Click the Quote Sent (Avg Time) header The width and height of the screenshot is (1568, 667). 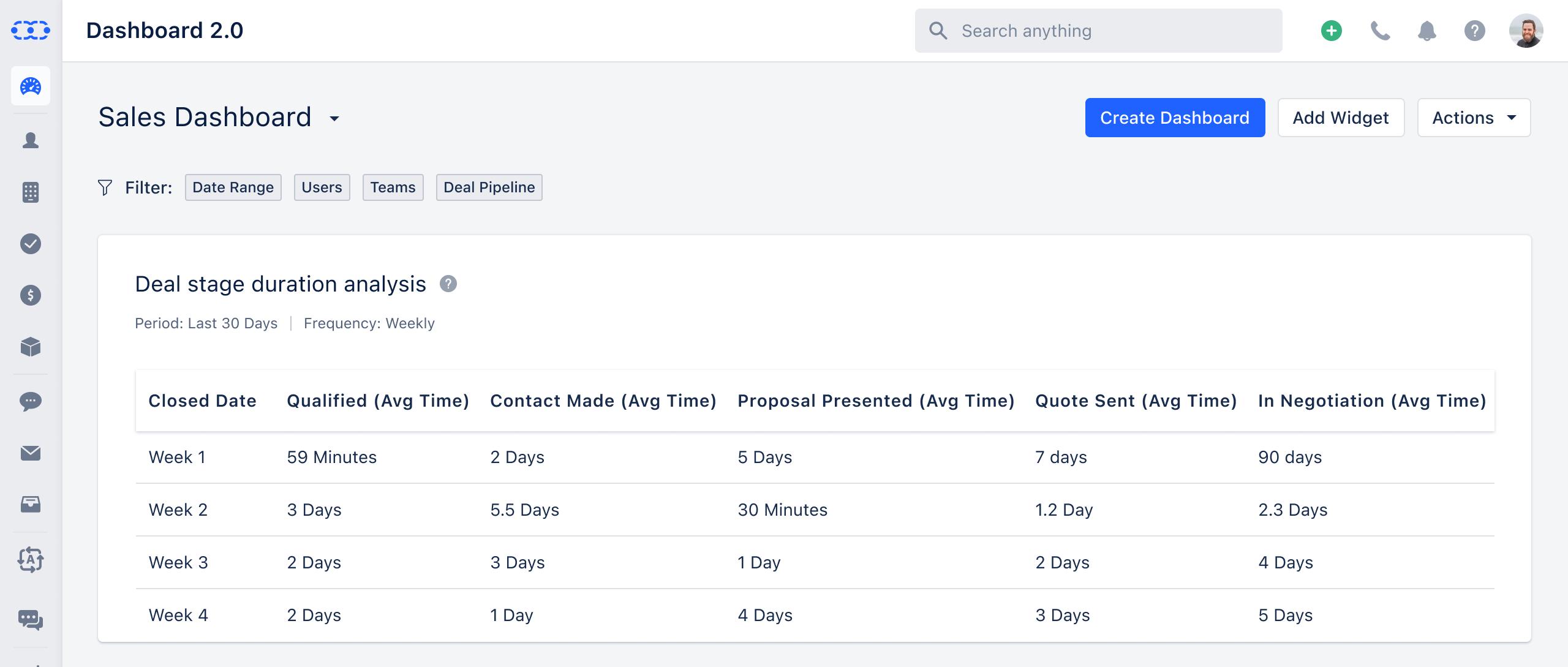[1136, 401]
